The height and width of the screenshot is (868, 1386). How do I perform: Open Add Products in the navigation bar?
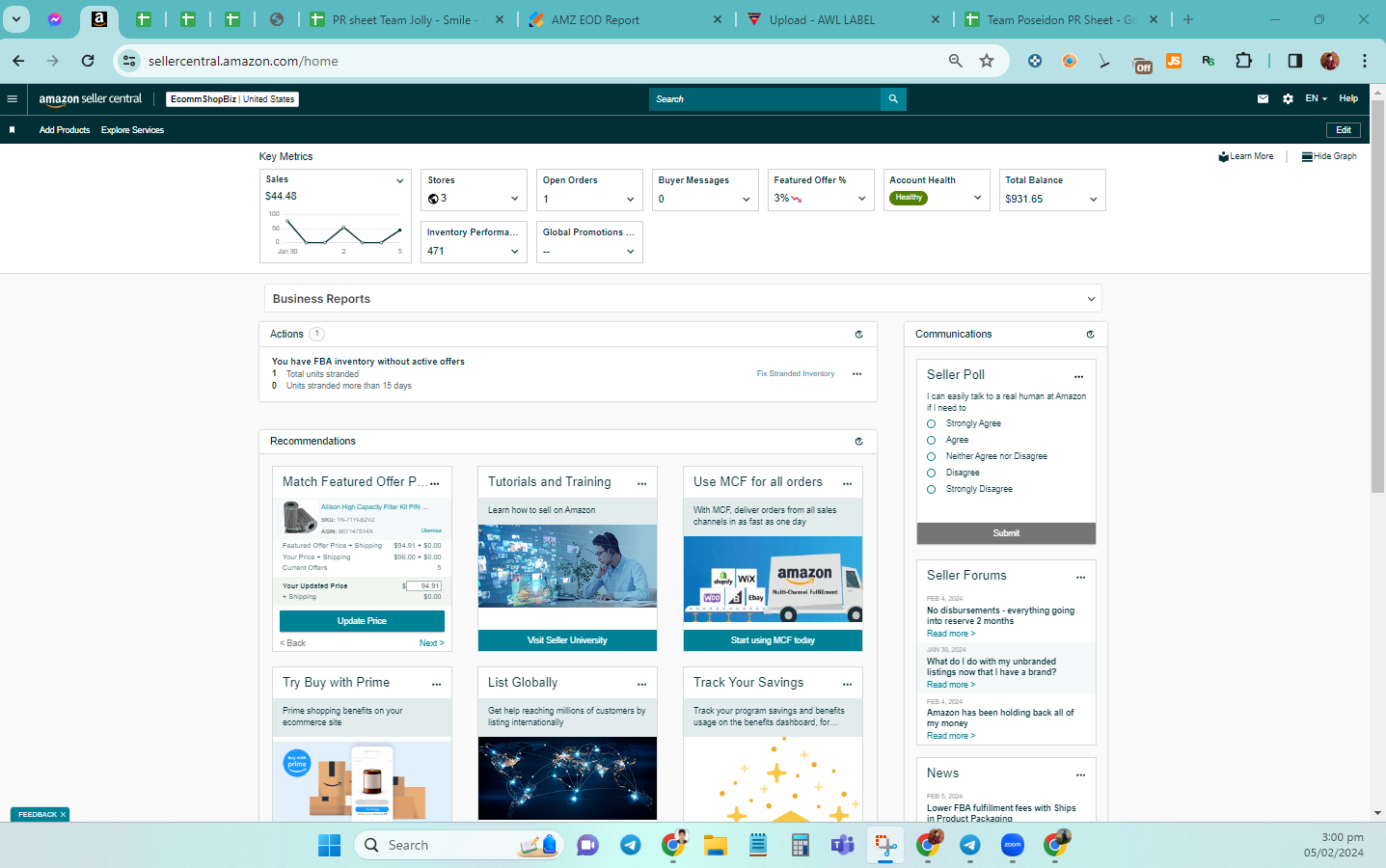pos(65,130)
